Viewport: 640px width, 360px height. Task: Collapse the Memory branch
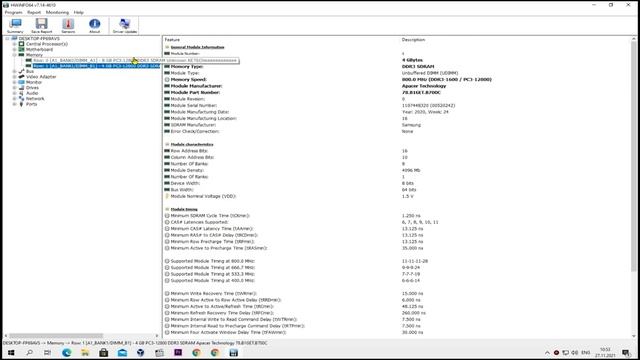[15, 55]
